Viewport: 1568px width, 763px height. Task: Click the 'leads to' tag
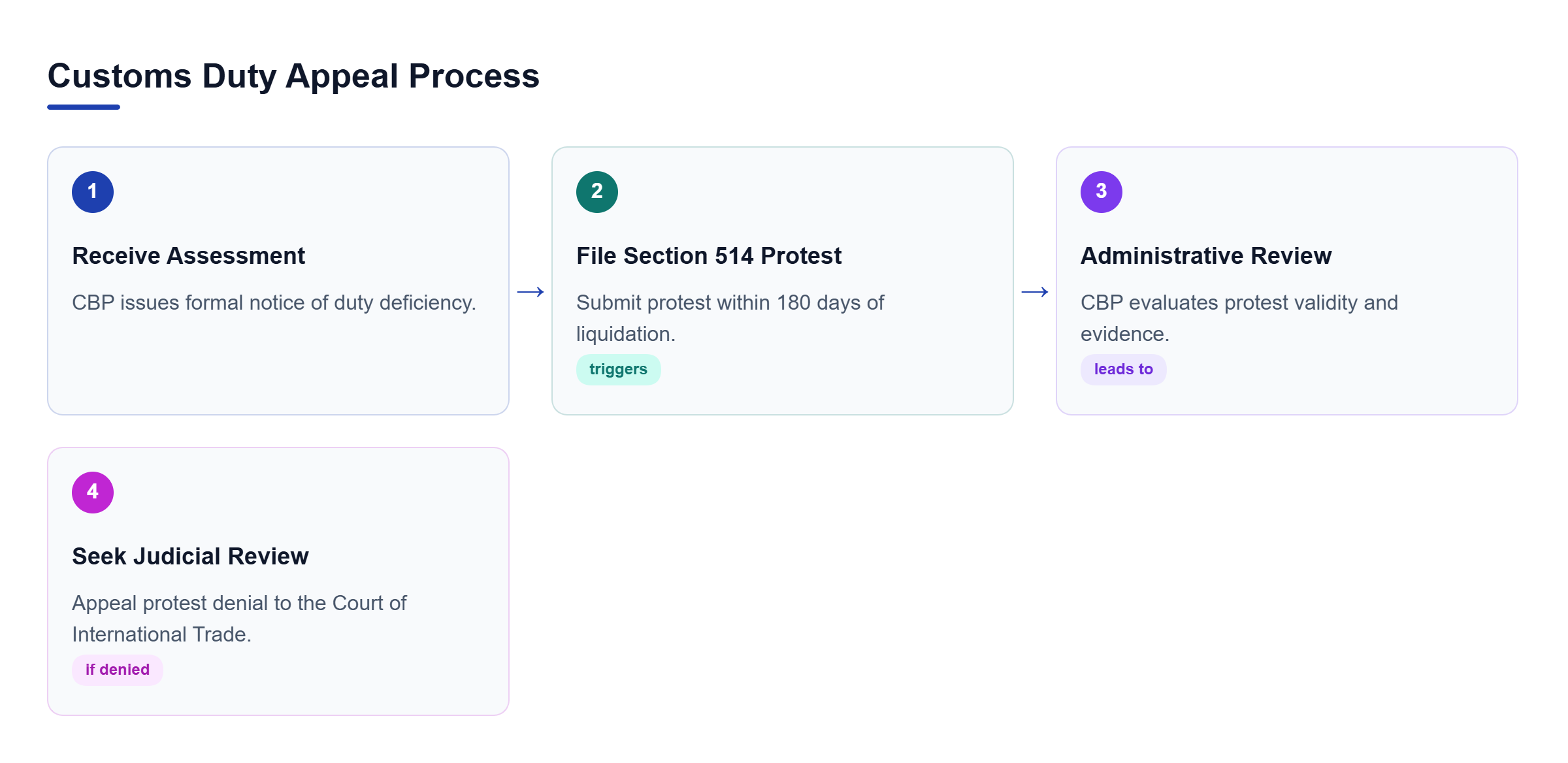pos(1123,370)
